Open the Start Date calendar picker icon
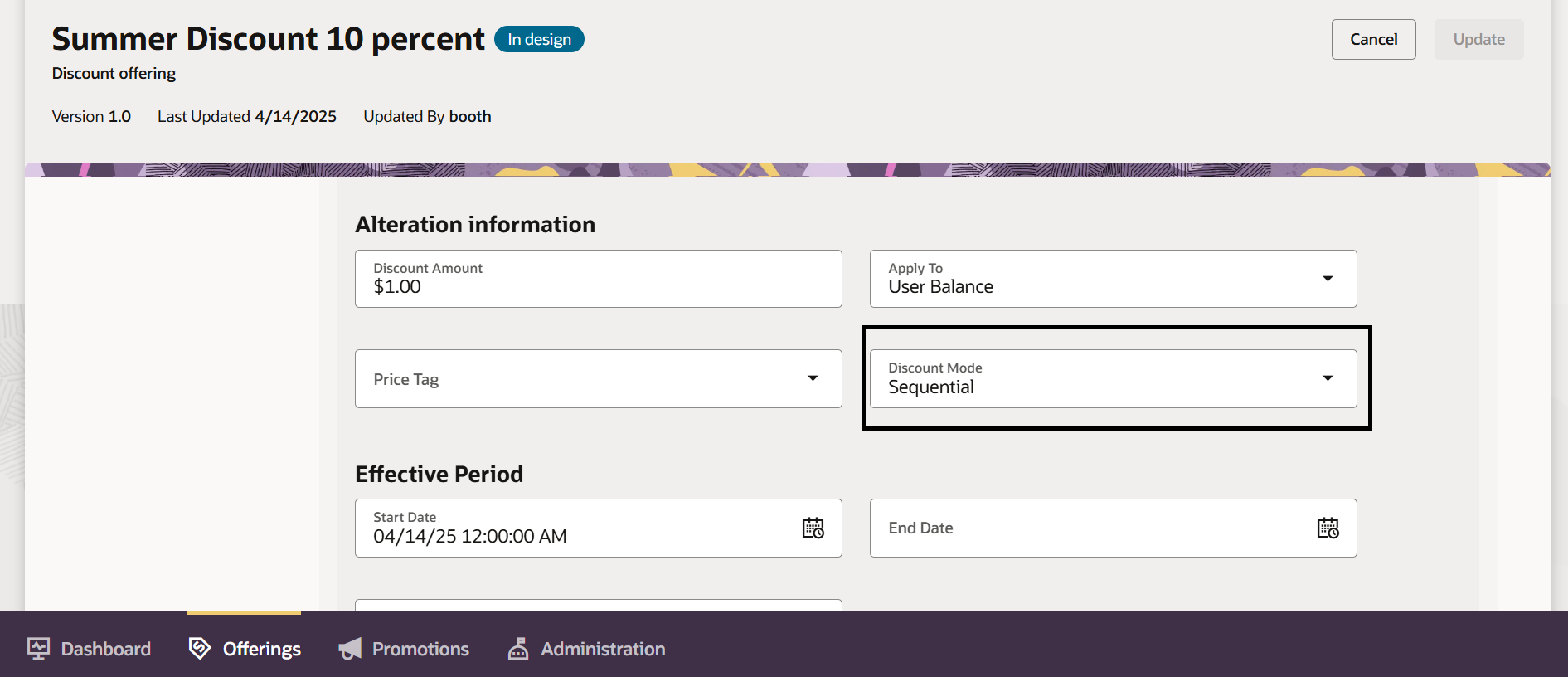Image resolution: width=1568 pixels, height=677 pixels. pos(813,528)
